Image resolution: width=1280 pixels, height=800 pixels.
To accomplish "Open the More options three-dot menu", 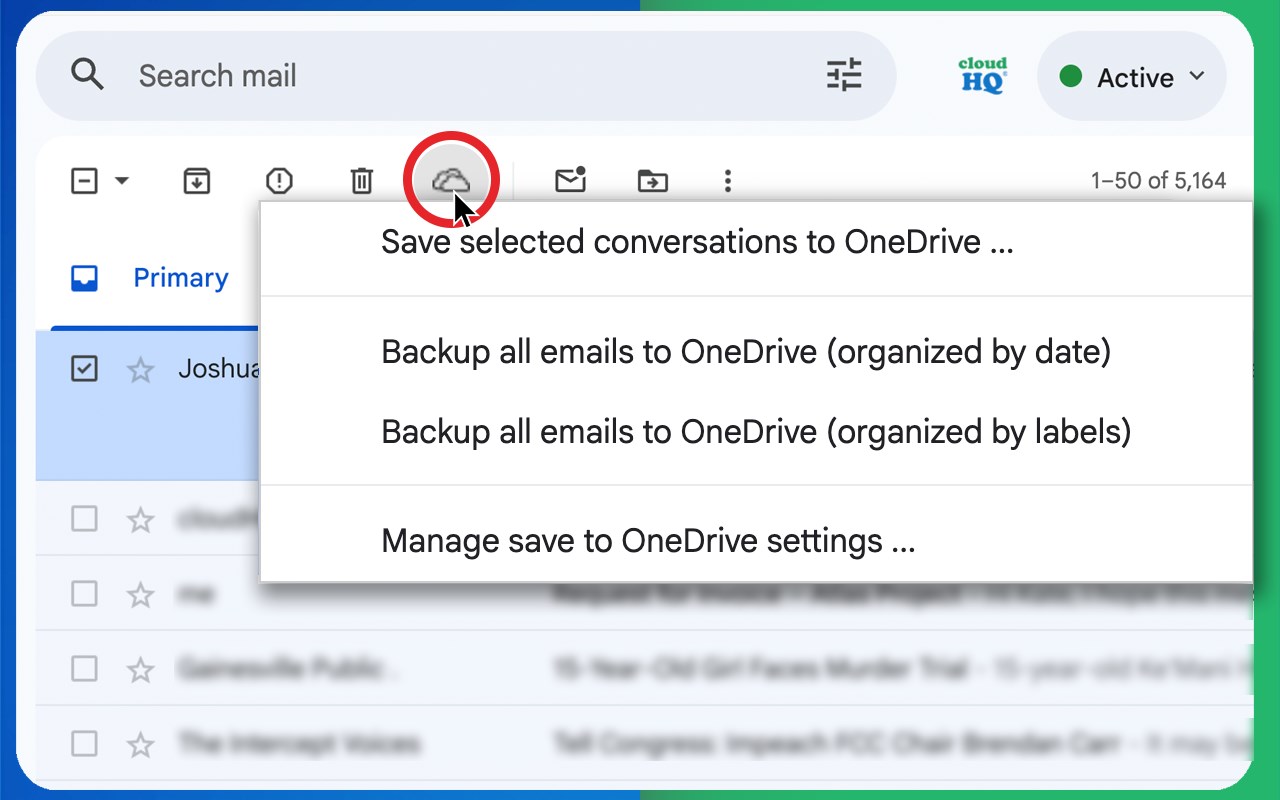I will tap(728, 181).
